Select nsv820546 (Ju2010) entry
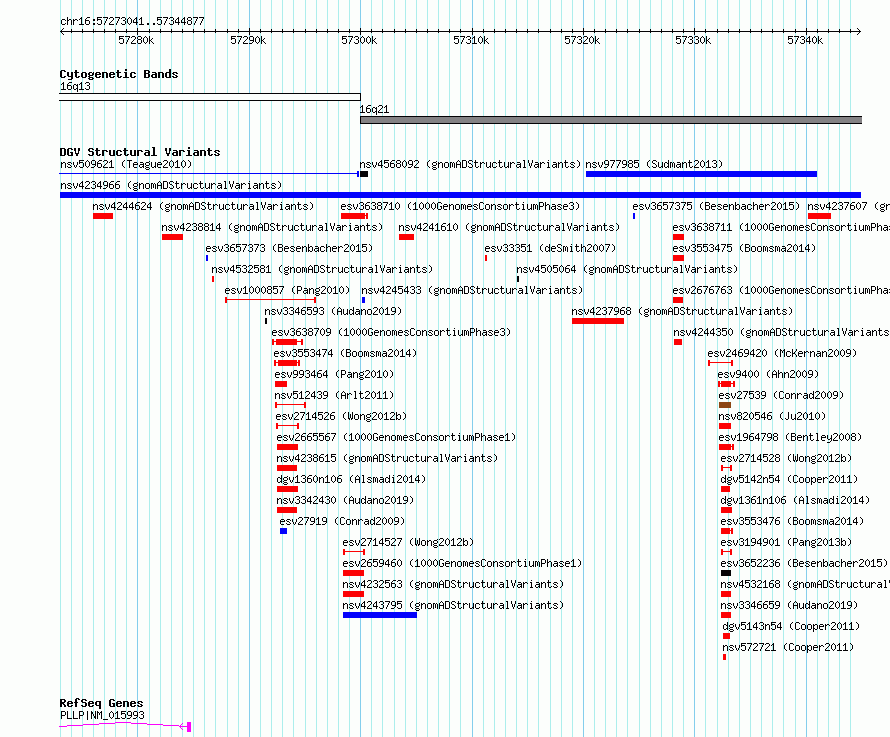 (772, 416)
